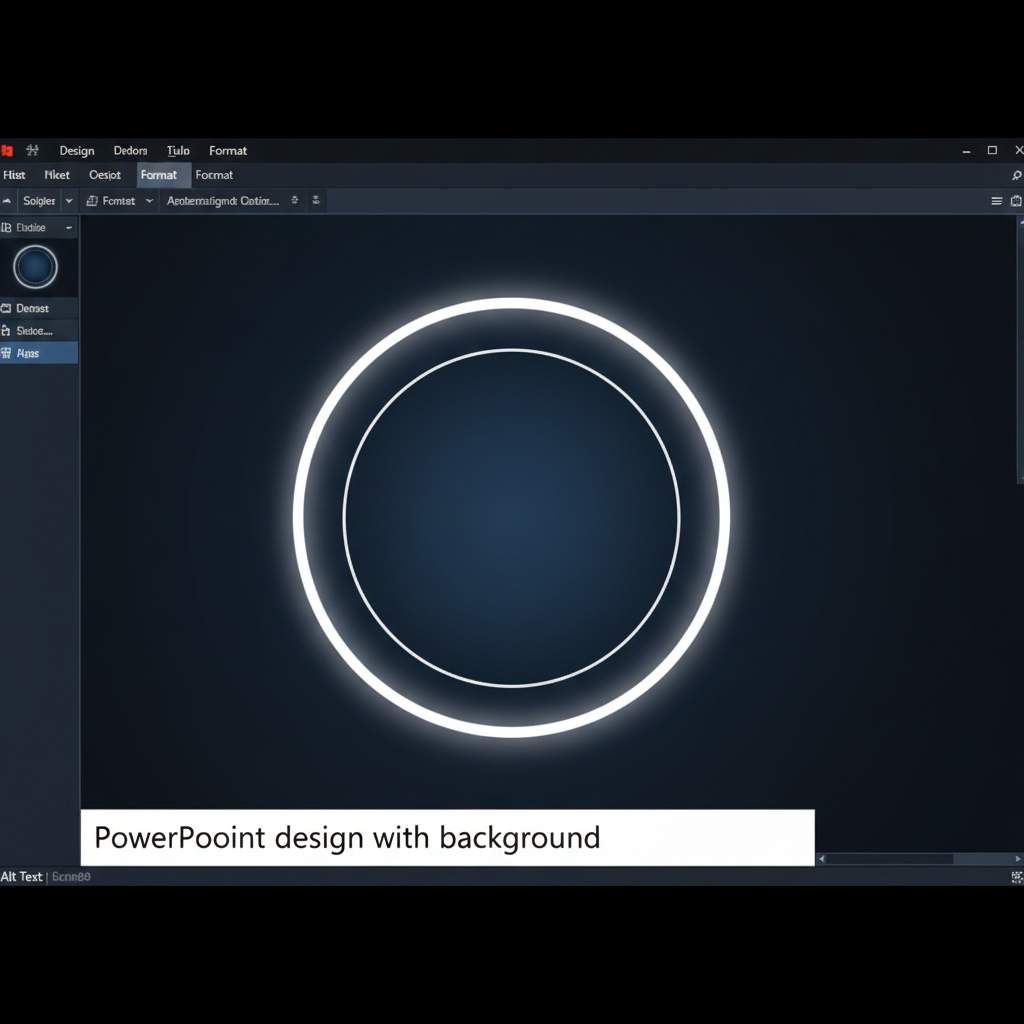Click the Alt Text label in the status bar
This screenshot has width=1024, height=1024.
pyautogui.click(x=22, y=876)
